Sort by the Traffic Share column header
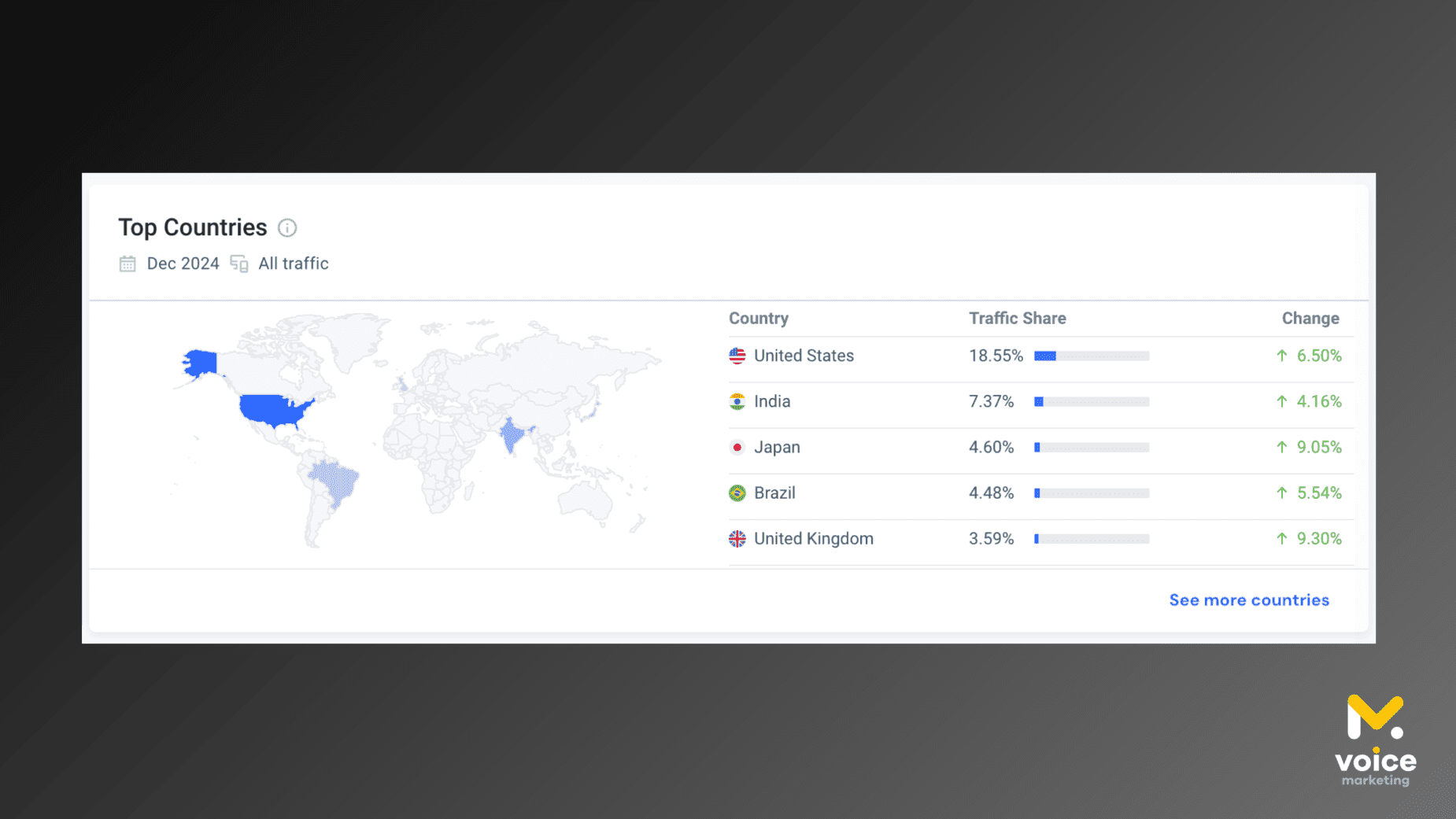The image size is (1456, 819). coord(1017,319)
